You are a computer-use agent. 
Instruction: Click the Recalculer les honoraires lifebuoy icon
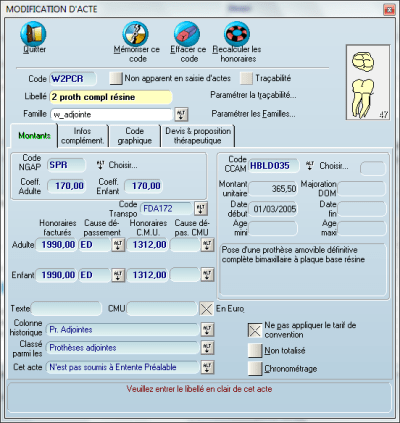tap(237, 33)
